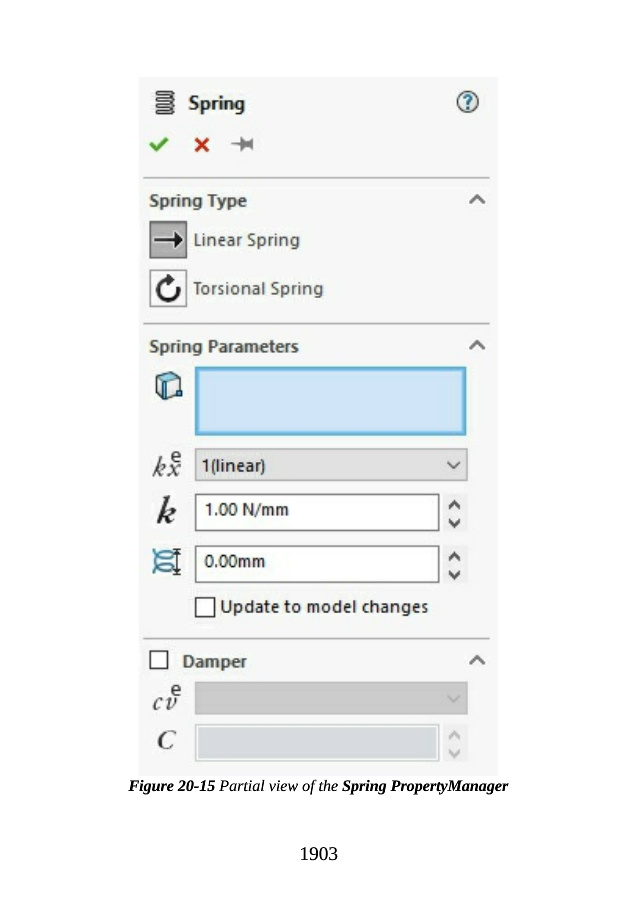Select the Torsional Spring rotate icon
The width and height of the screenshot is (636, 900).
point(168,288)
